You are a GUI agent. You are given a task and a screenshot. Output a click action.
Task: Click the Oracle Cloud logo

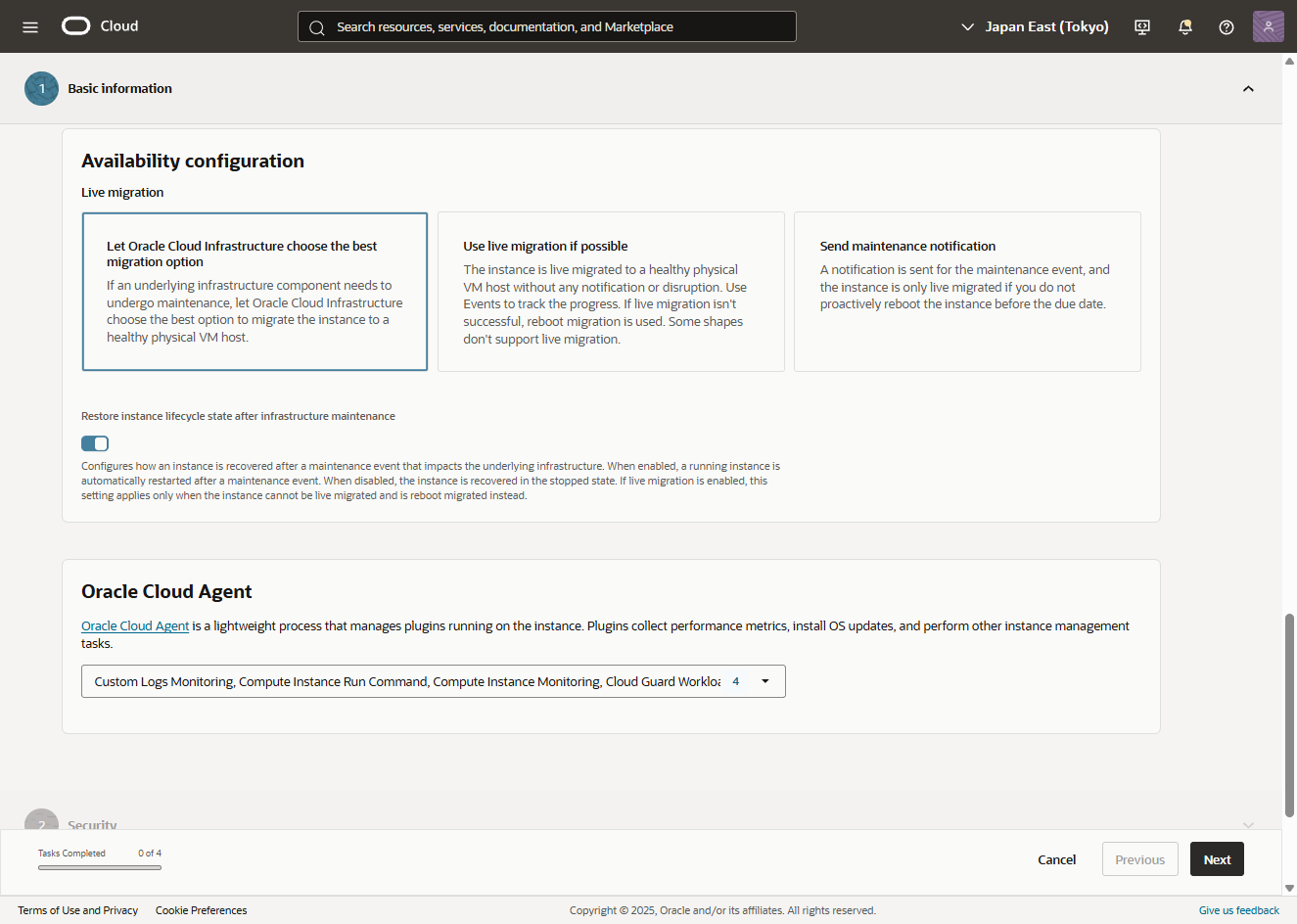coord(76,26)
